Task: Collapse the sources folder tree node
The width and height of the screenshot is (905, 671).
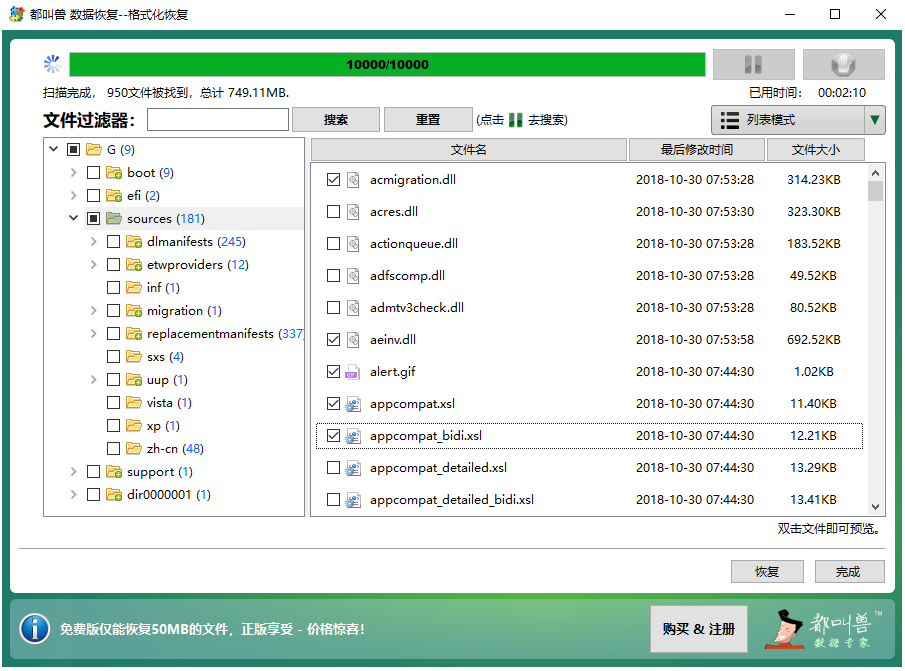Action: (74, 219)
